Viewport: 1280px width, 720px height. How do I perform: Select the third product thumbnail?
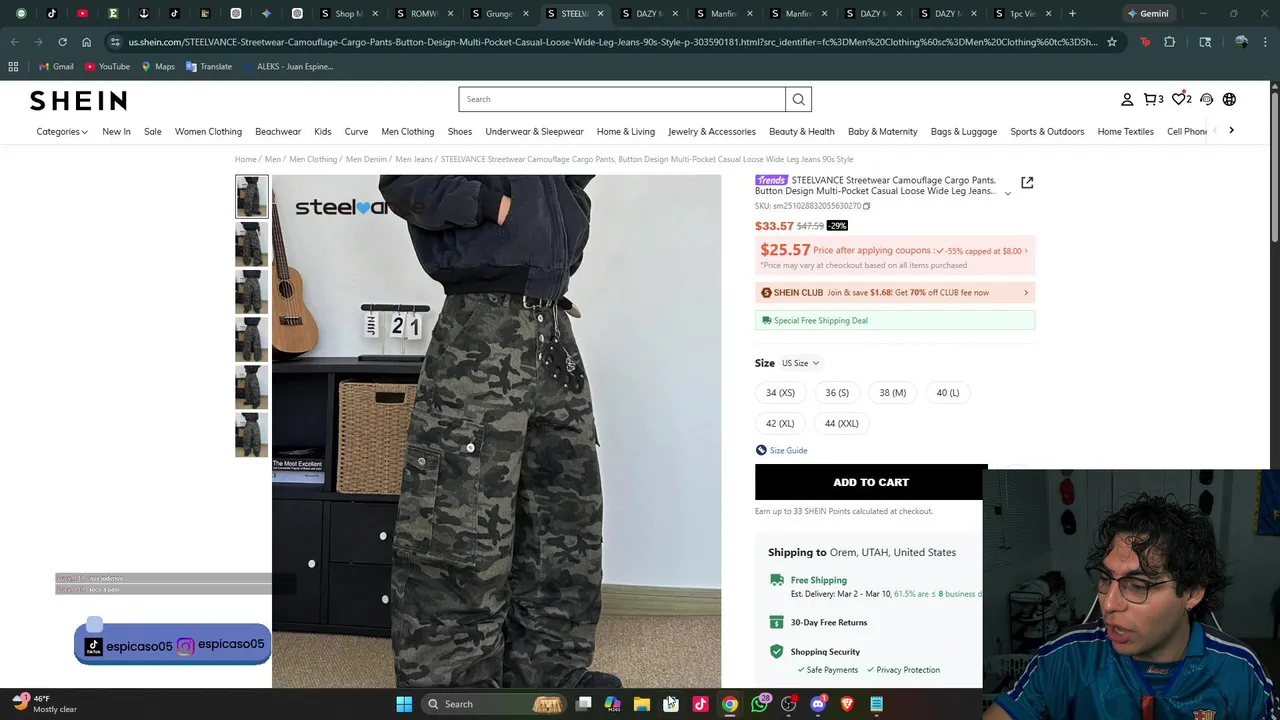click(251, 292)
